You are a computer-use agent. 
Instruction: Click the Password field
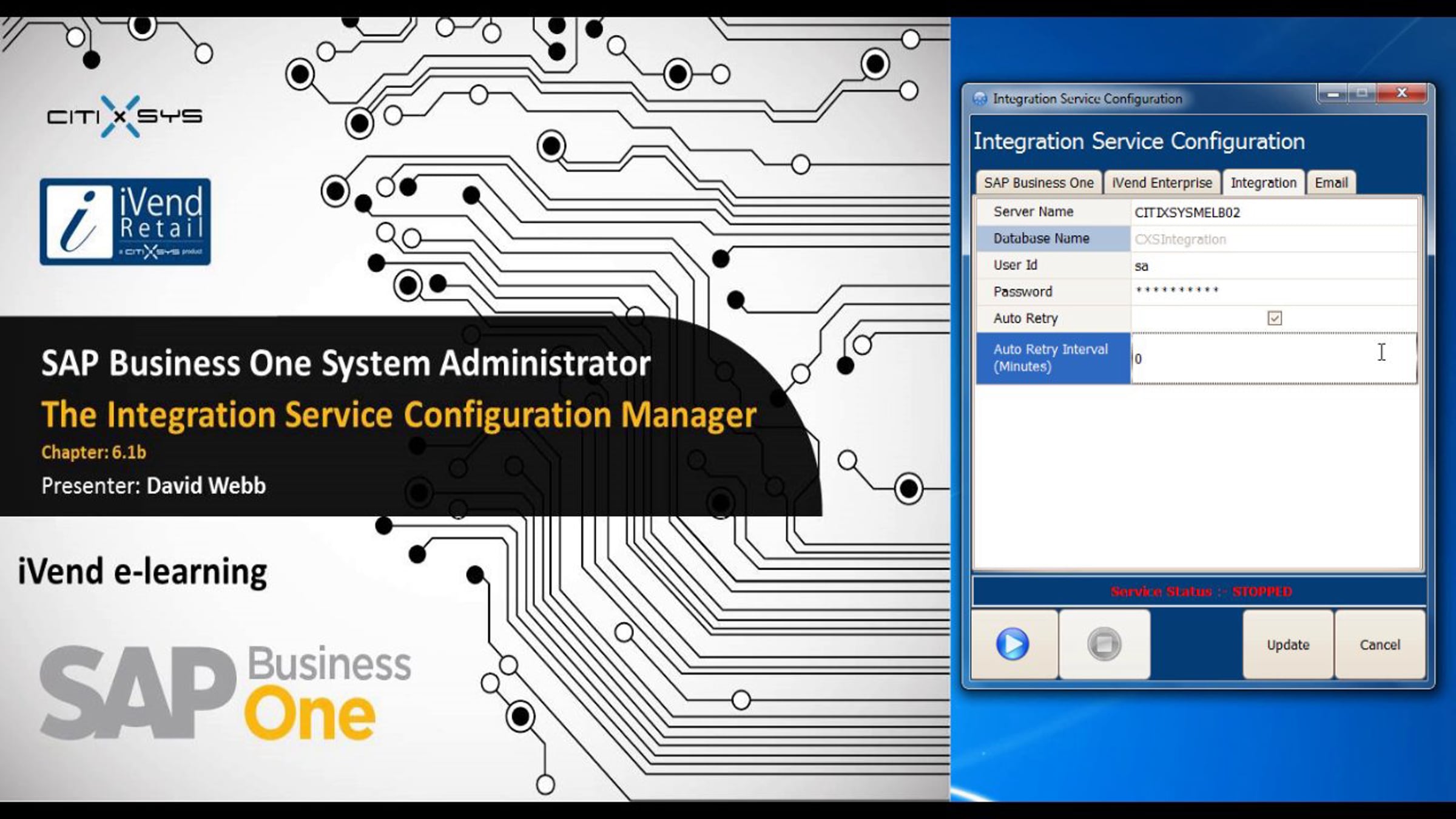[x=1273, y=292]
